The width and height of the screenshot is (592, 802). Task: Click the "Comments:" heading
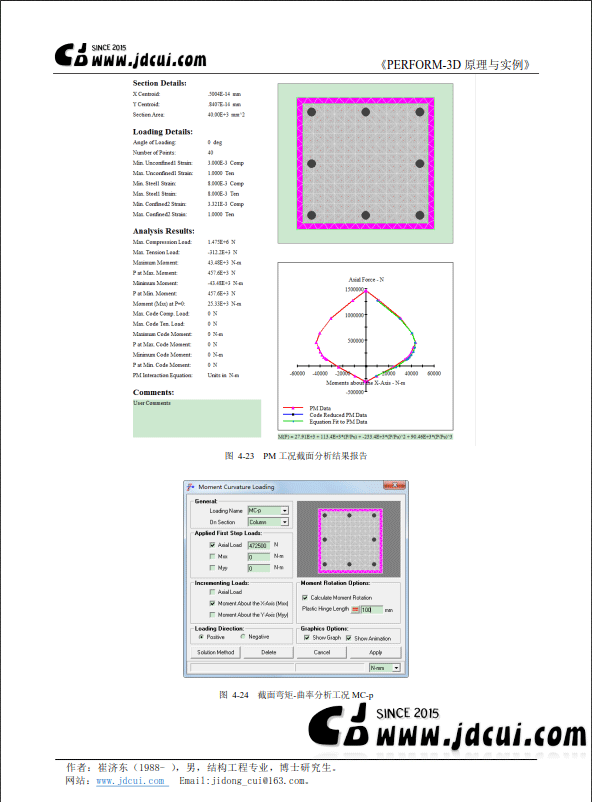pyautogui.click(x=154, y=392)
